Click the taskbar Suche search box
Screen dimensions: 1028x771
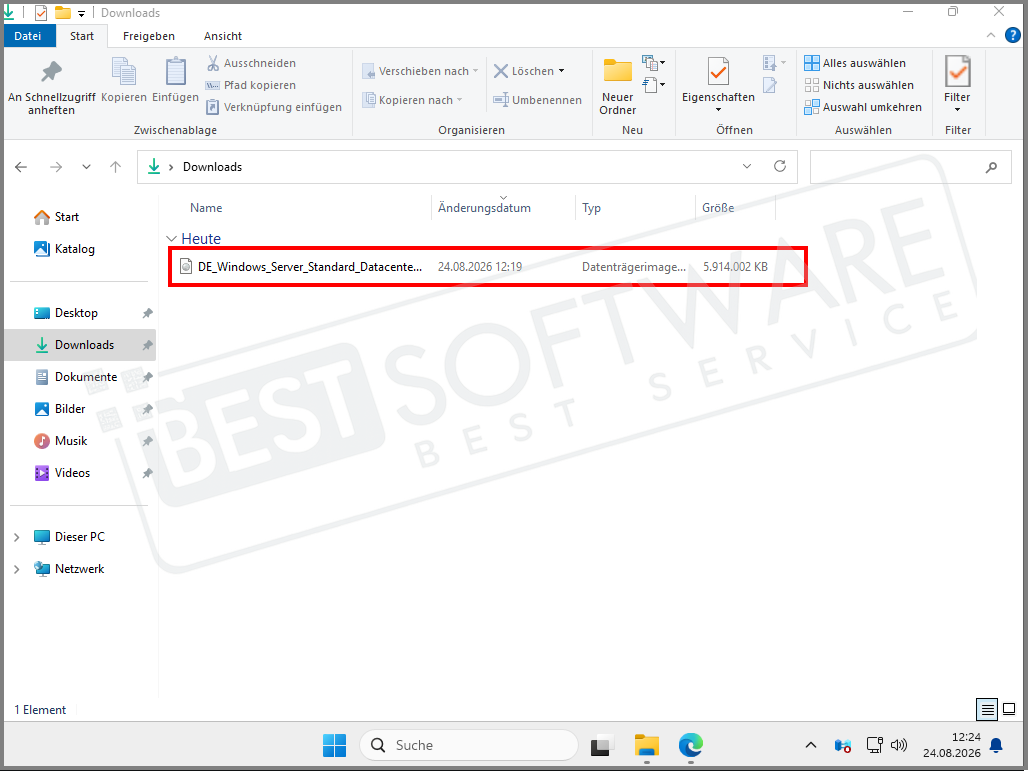(468, 745)
